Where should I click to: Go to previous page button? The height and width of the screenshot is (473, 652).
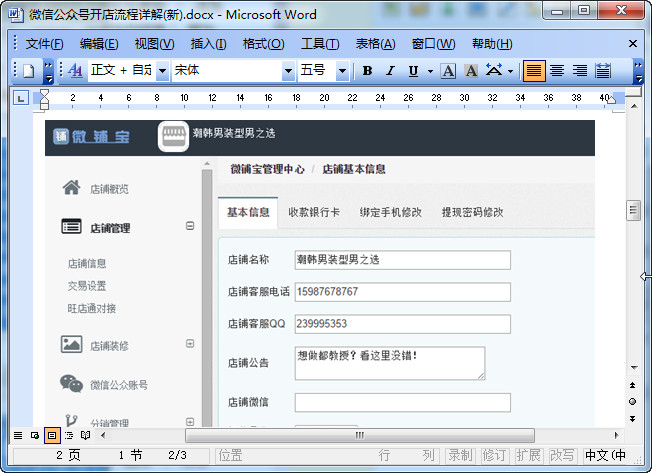pyautogui.click(x=632, y=385)
